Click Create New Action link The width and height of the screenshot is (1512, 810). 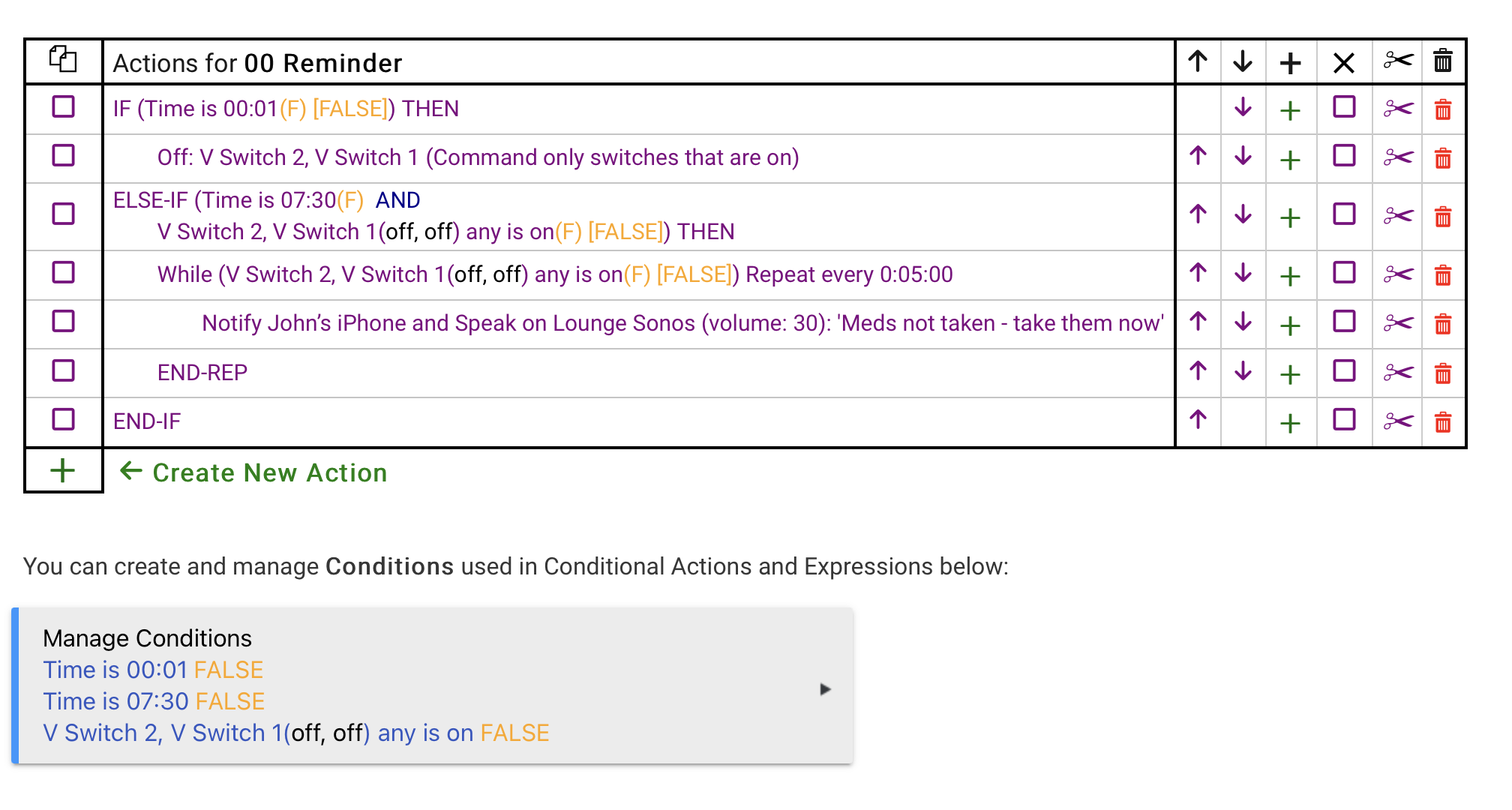pyautogui.click(x=270, y=472)
